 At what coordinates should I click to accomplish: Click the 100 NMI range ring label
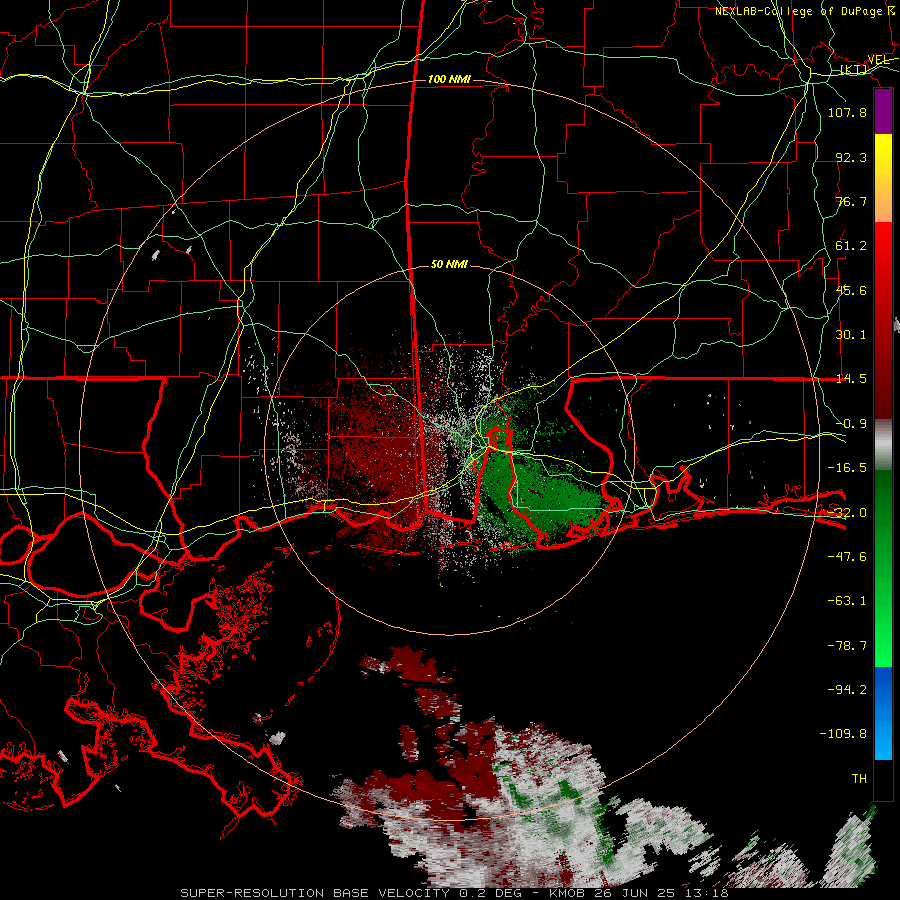(x=449, y=79)
